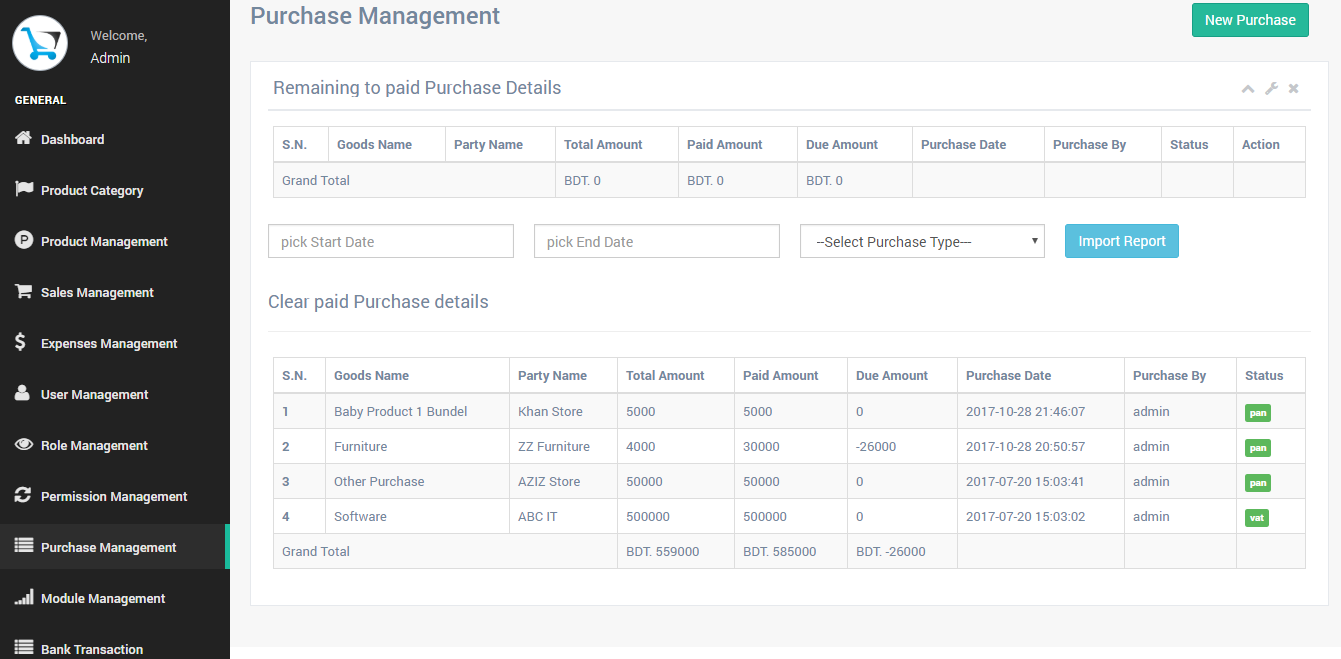Open panel settings wrench icon
This screenshot has width=1341, height=659.
(1271, 88)
